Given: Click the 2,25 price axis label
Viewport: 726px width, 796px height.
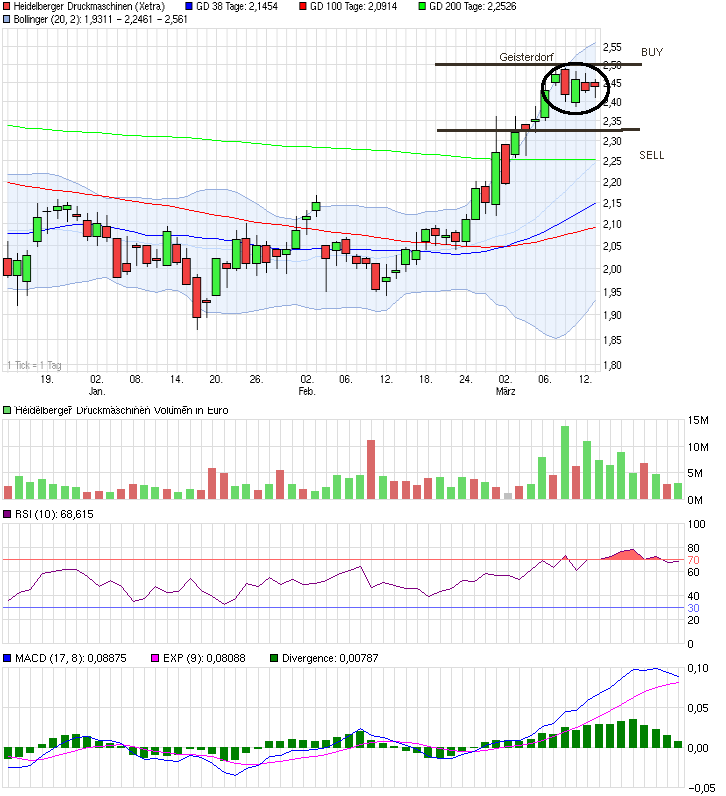Looking at the screenshot, I should point(612,161).
